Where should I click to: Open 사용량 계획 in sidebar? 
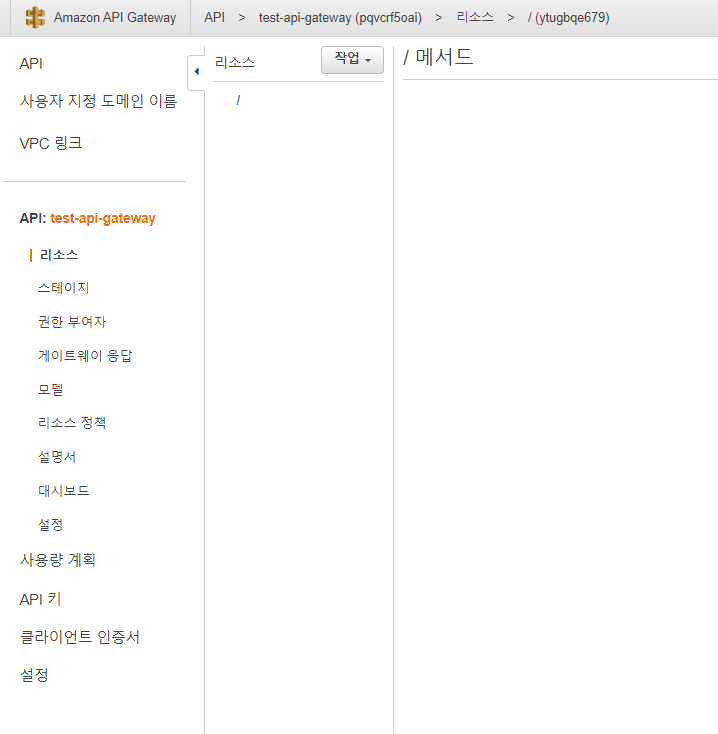[x=58, y=560]
